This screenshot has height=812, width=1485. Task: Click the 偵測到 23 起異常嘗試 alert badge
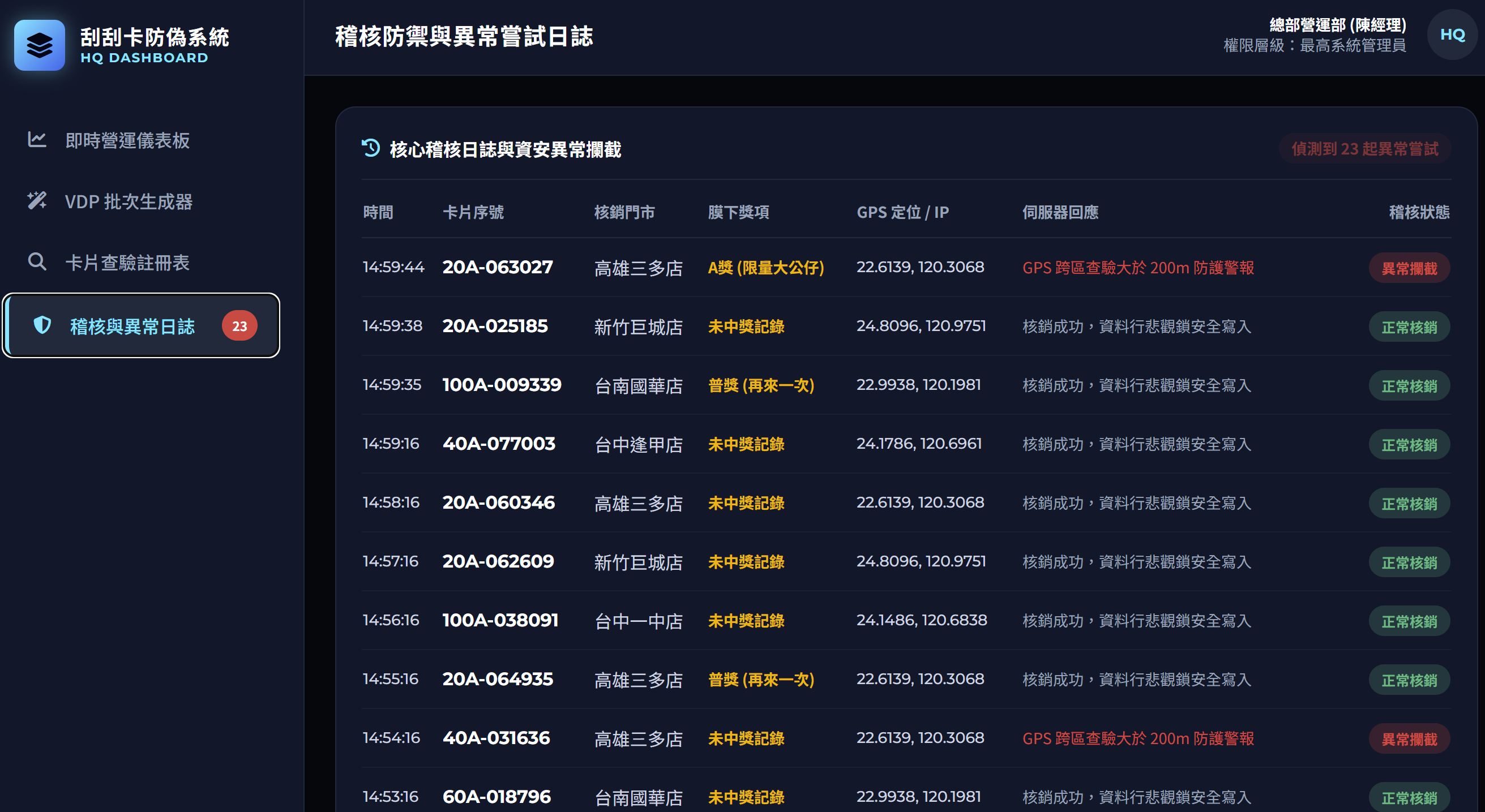[1364, 149]
